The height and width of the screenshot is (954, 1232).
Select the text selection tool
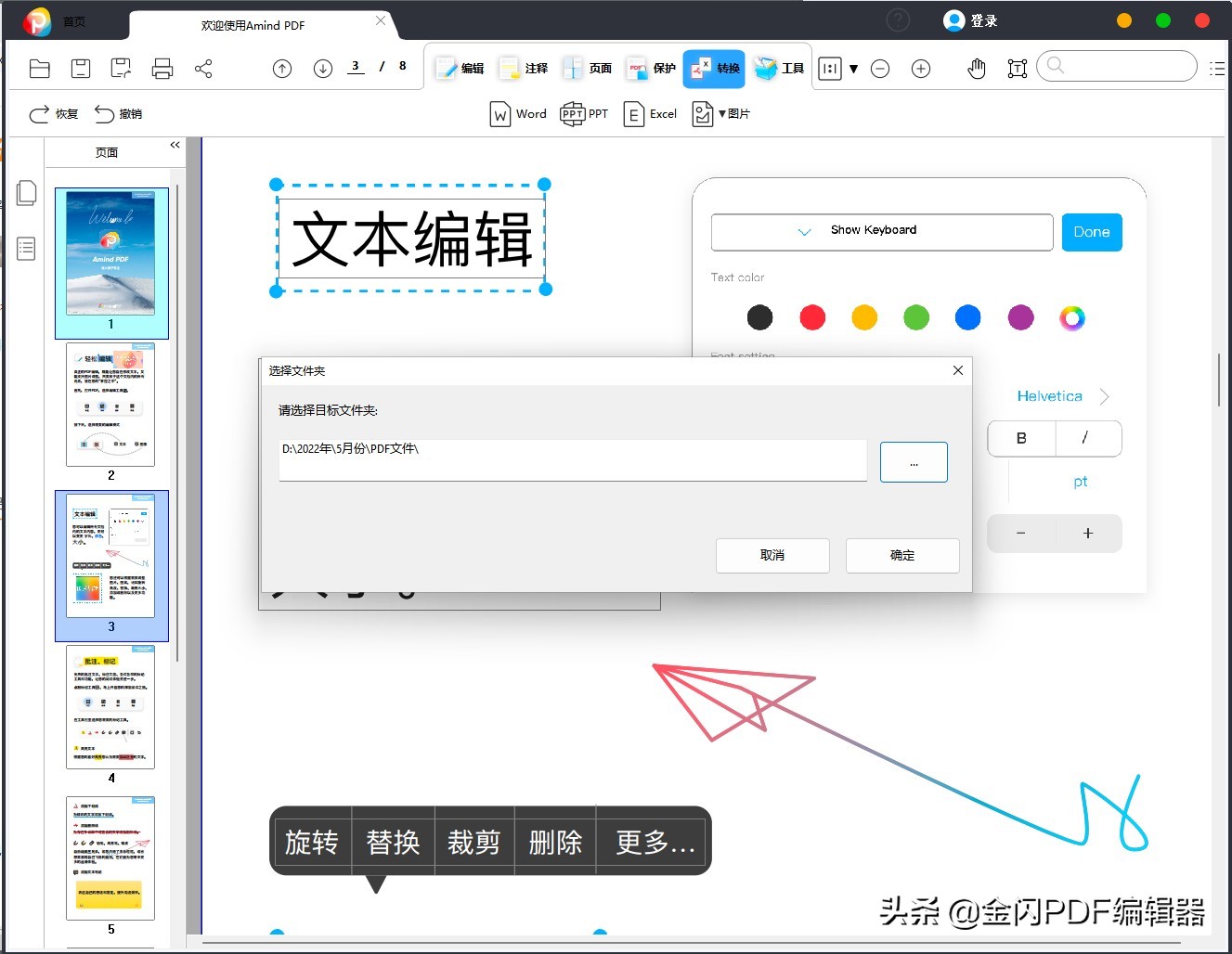(1018, 69)
